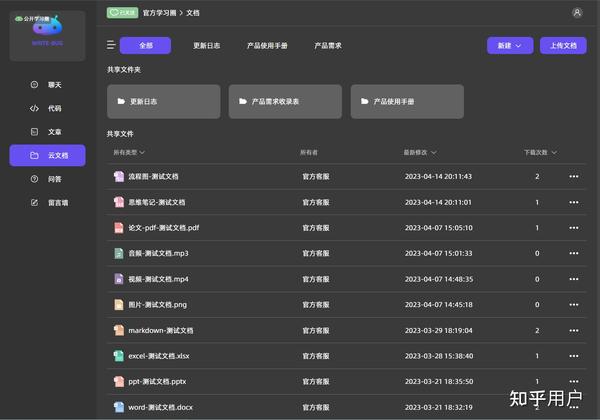Image resolution: width=600 pixels, height=420 pixels.
Task: Open the file 流程图-测试文档
Action: click(x=153, y=176)
